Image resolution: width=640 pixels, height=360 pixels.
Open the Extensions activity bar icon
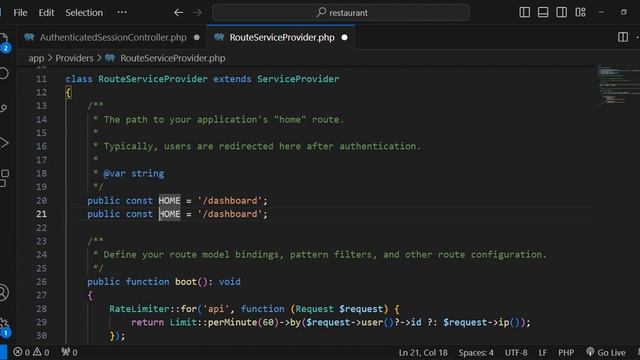4,178
